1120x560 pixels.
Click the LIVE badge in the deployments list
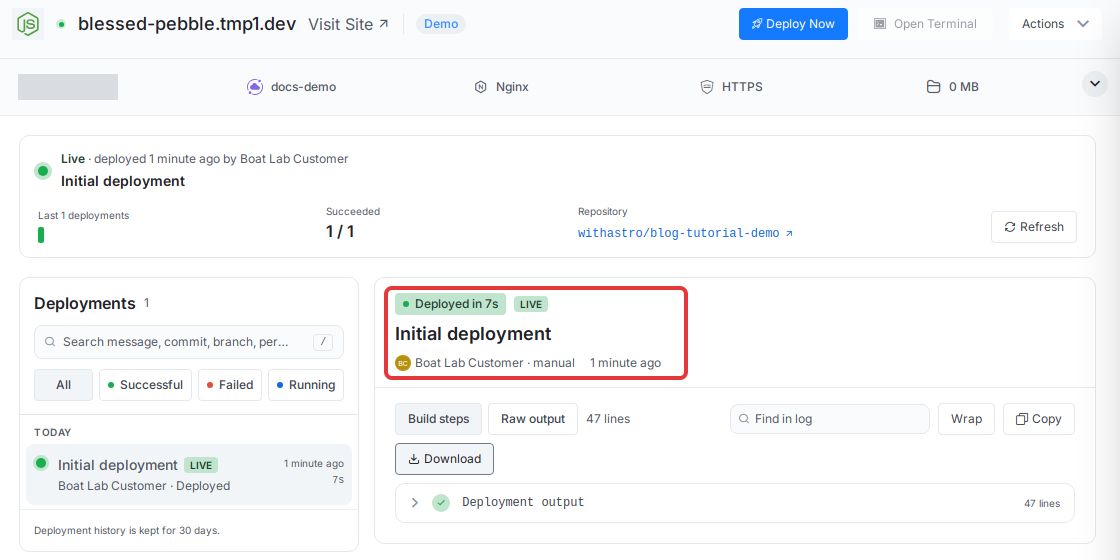click(201, 465)
